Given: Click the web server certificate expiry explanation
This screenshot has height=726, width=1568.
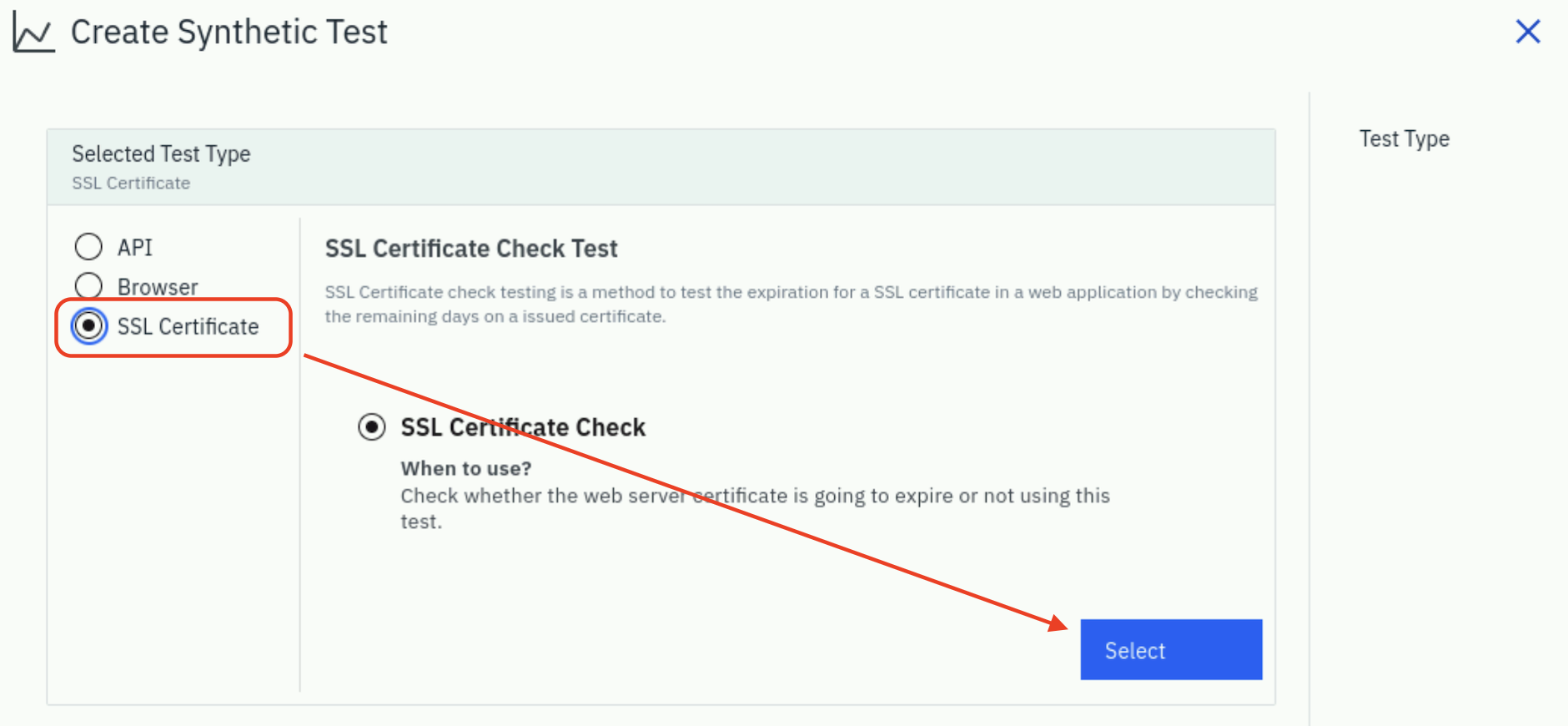Looking at the screenshot, I should pyautogui.click(x=755, y=508).
